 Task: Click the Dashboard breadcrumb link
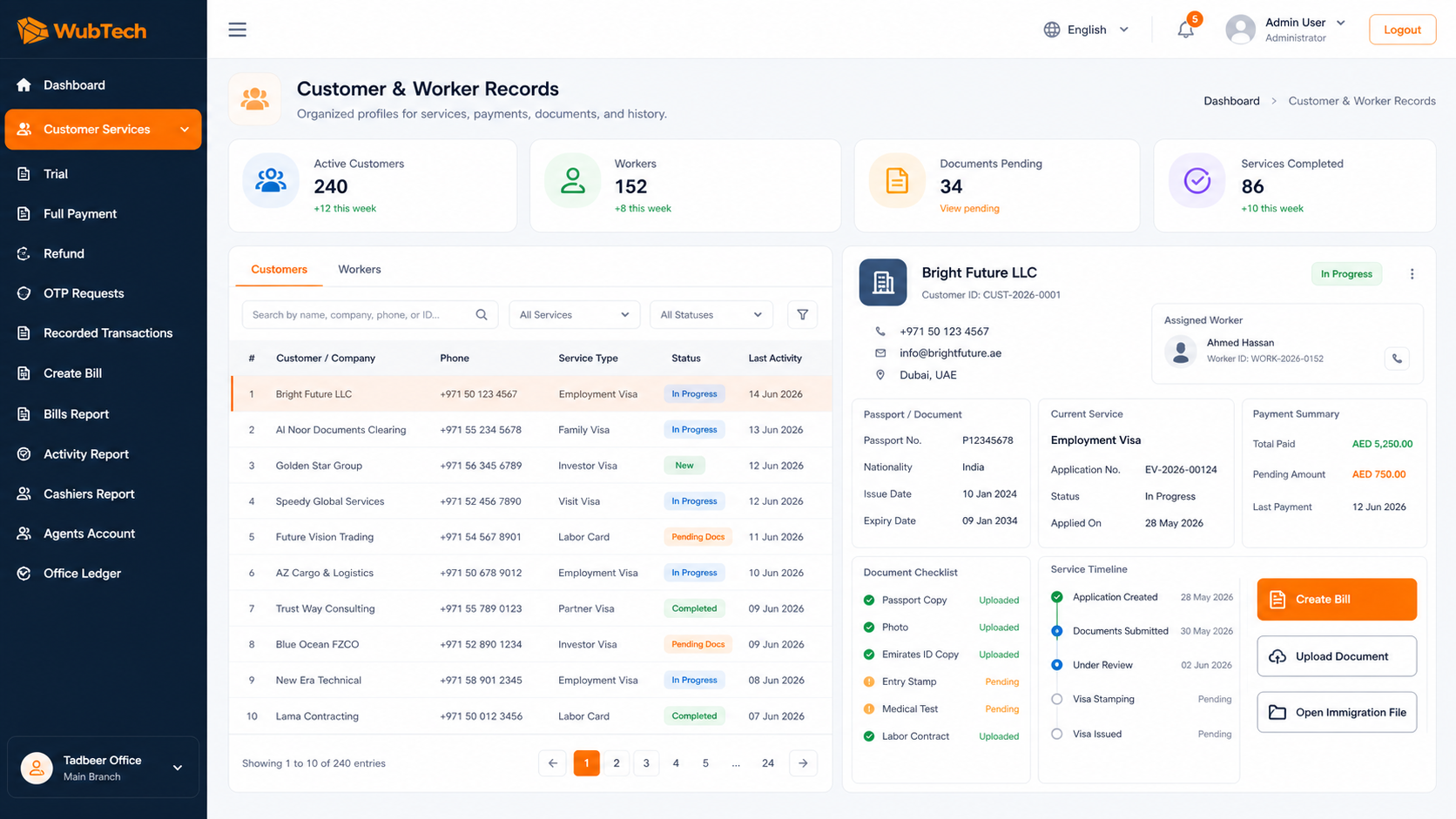pyautogui.click(x=1231, y=101)
